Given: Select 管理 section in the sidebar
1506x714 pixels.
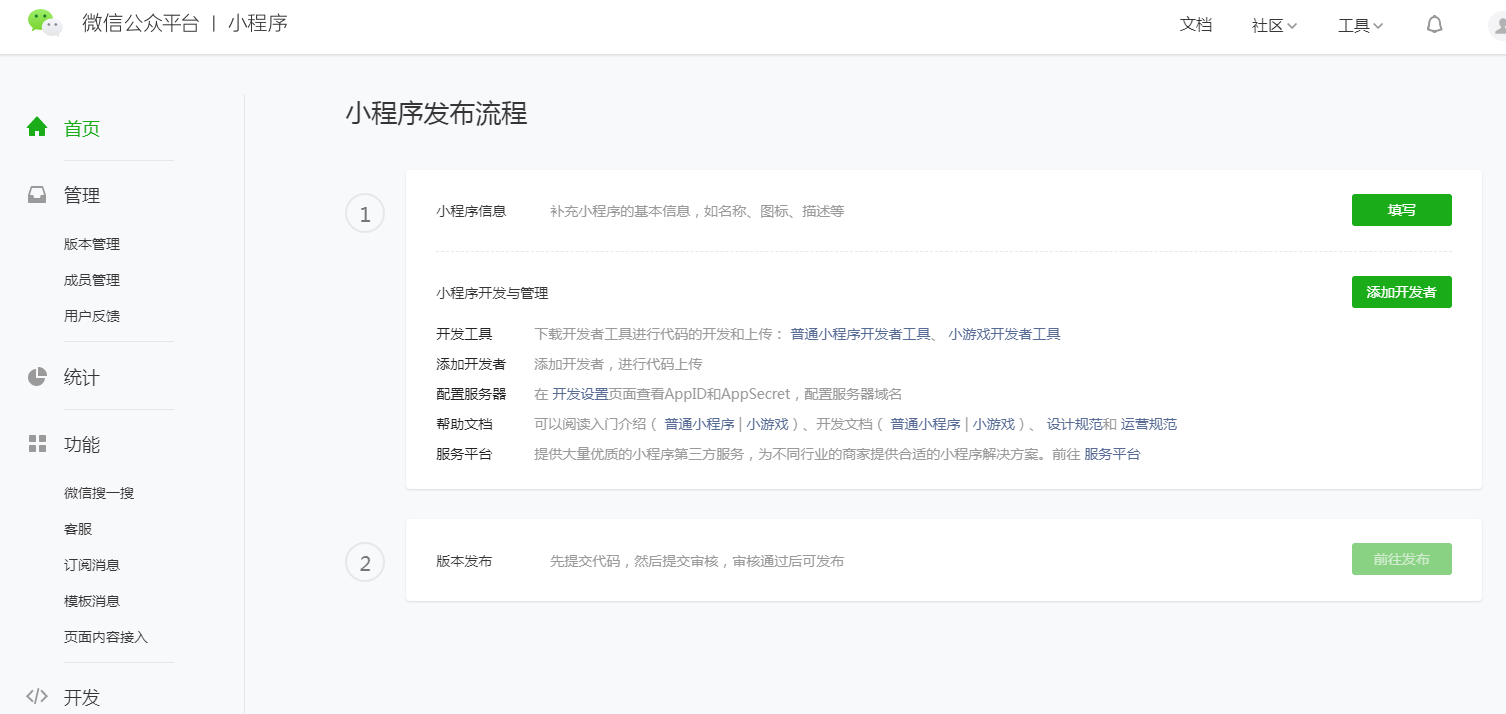Looking at the screenshot, I should (x=82, y=196).
